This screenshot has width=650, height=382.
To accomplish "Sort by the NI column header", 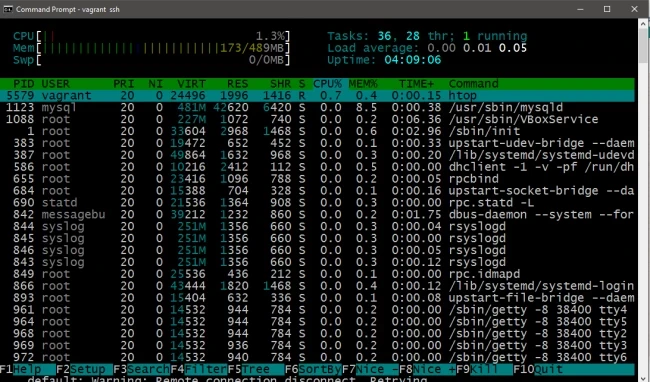I will pyautogui.click(x=155, y=84).
